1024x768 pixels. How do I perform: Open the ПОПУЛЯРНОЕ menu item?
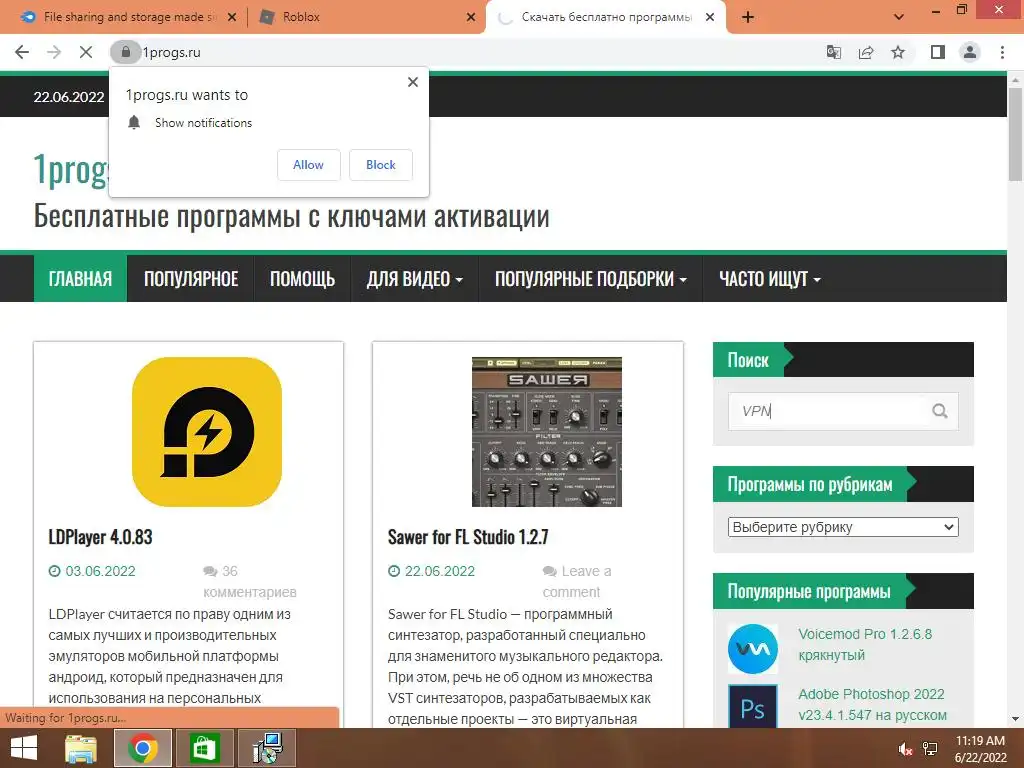pos(191,279)
